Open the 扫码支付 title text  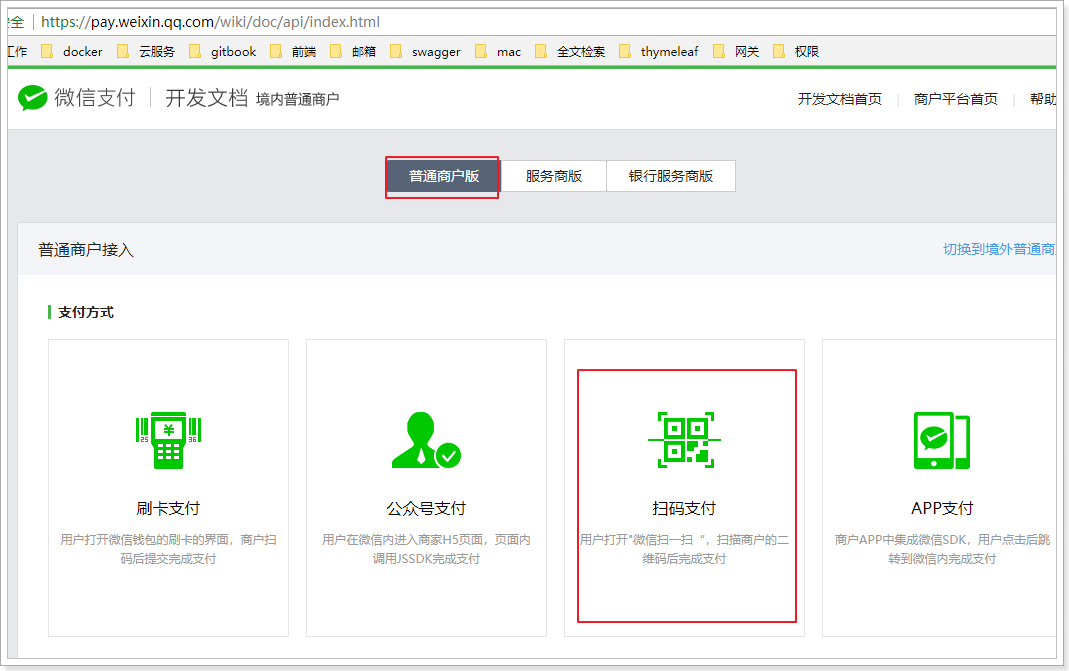tap(684, 509)
